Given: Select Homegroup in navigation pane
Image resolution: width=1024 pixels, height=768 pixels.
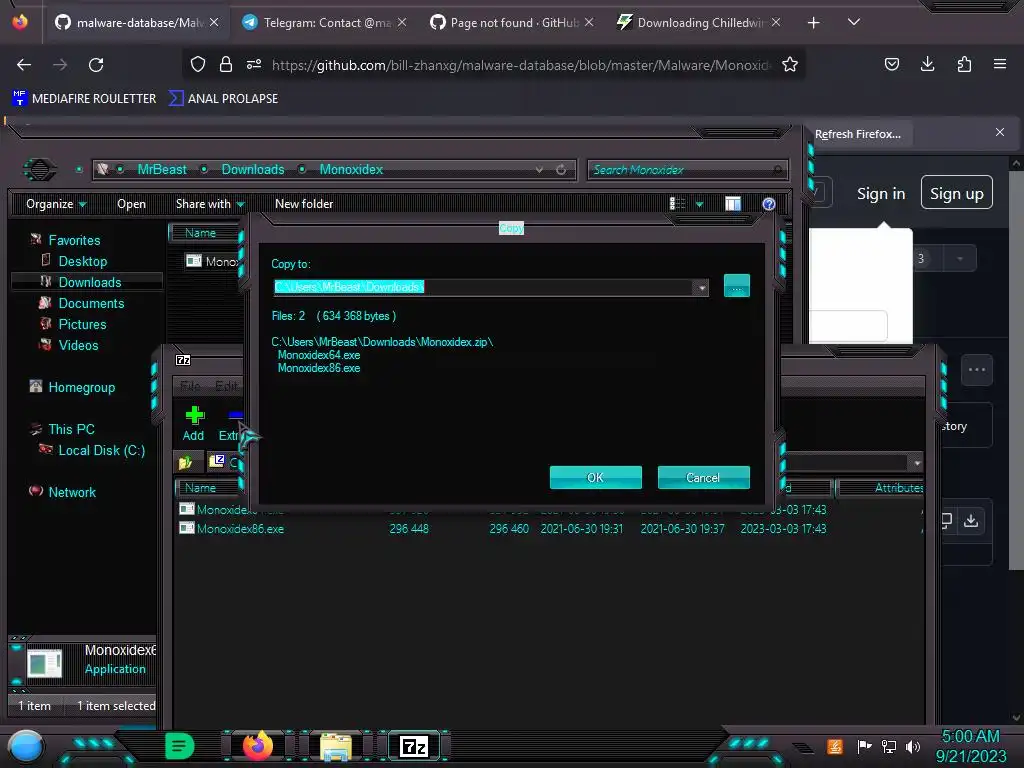Looking at the screenshot, I should click(x=82, y=387).
